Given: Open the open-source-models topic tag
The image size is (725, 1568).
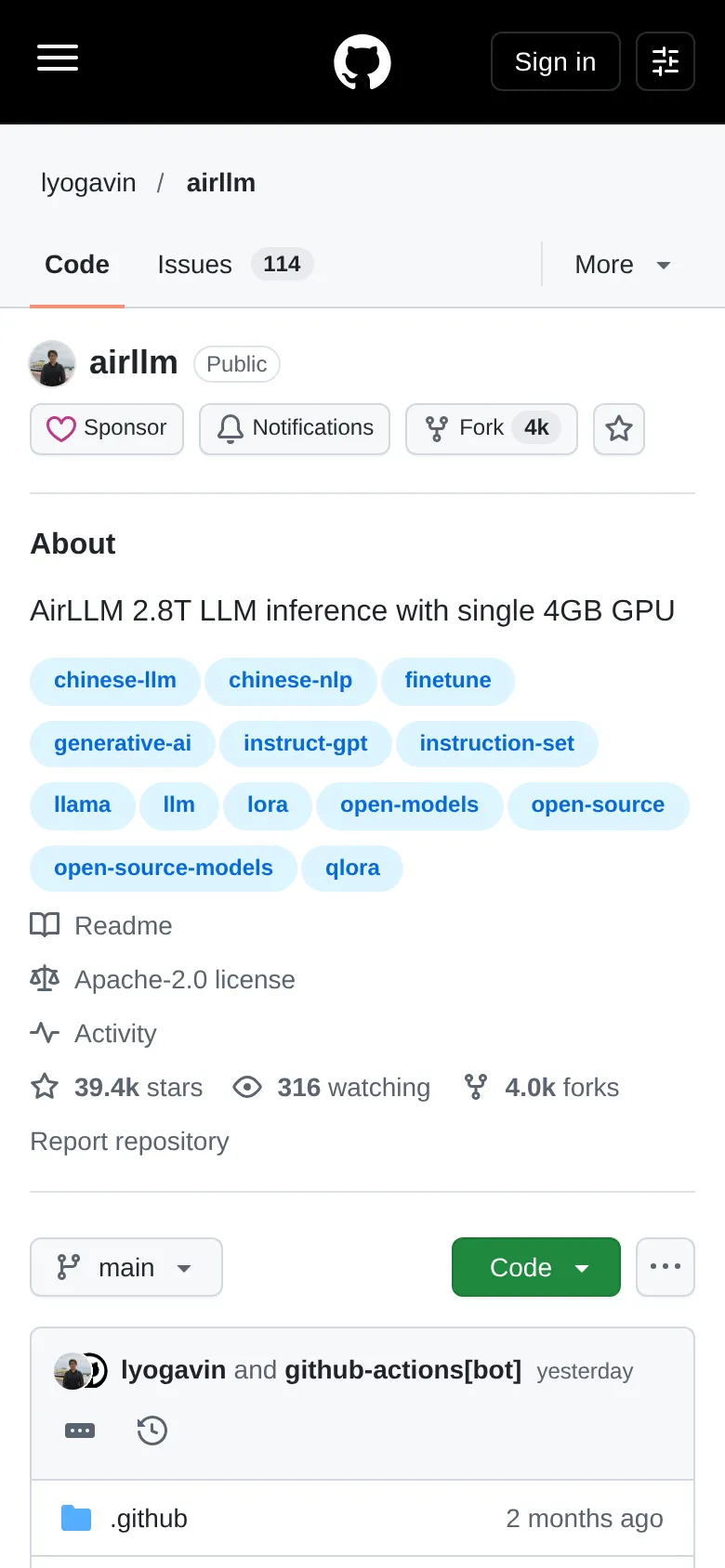Looking at the screenshot, I should pyautogui.click(x=164, y=869).
